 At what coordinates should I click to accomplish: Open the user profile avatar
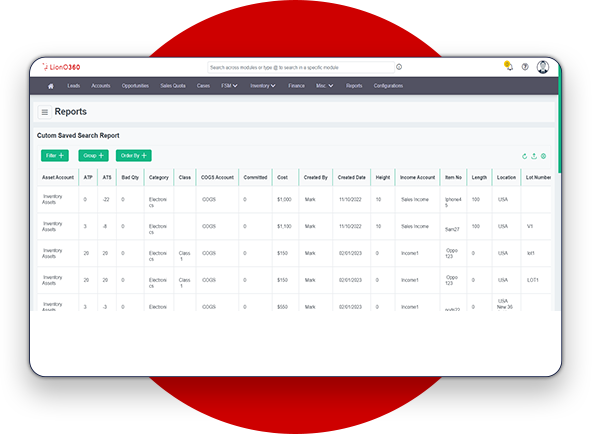[x=543, y=67]
